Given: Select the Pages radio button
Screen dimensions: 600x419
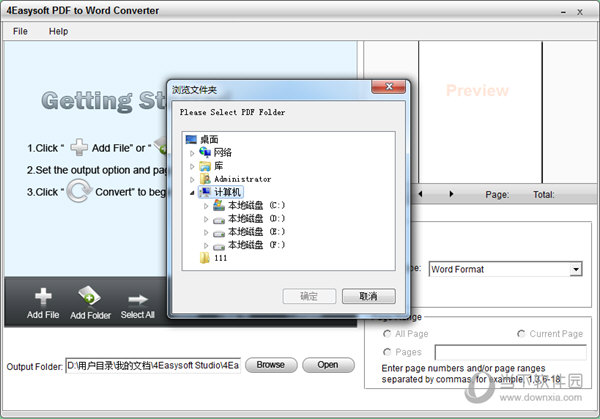Looking at the screenshot, I should tap(387, 352).
